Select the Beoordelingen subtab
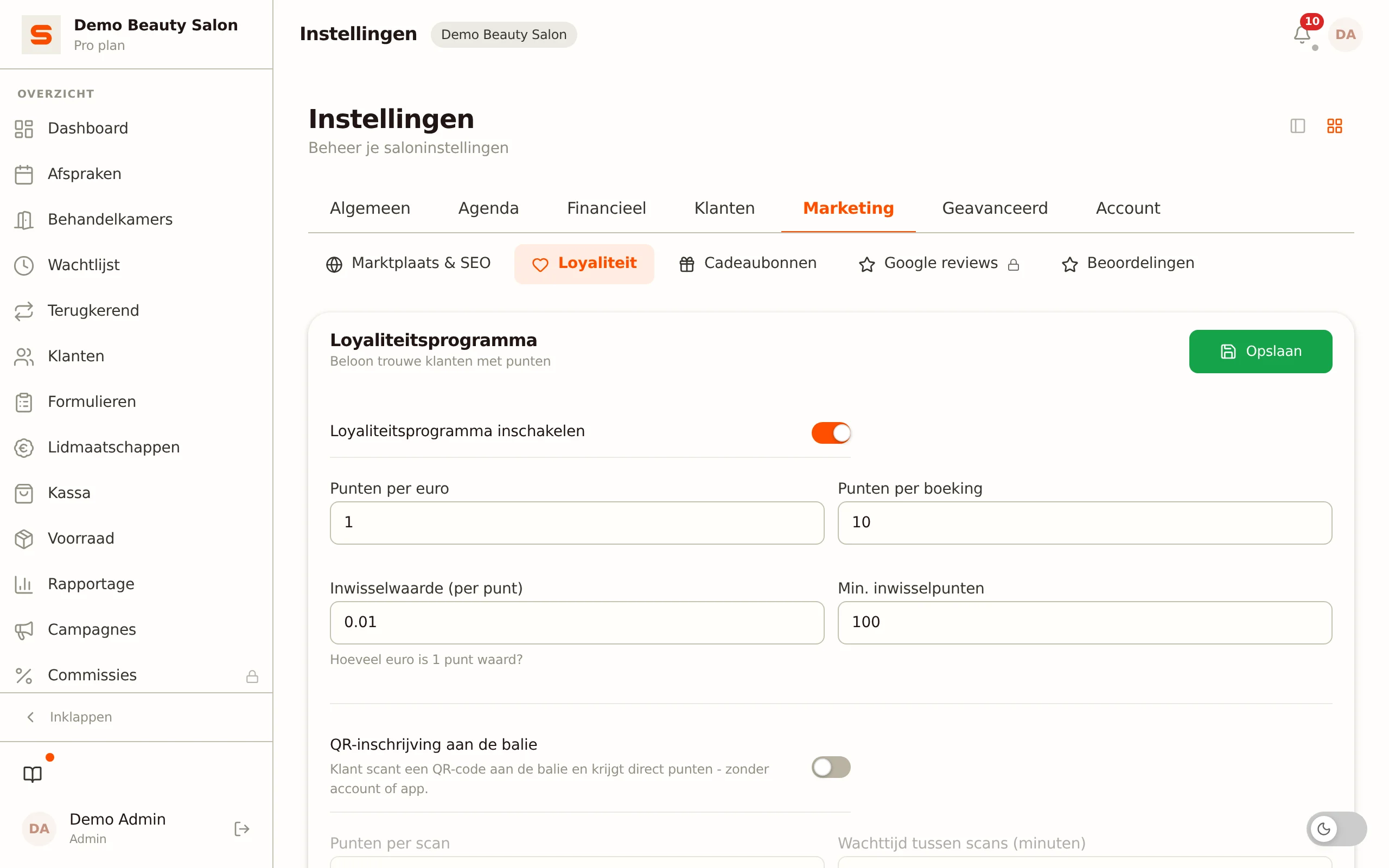1389x868 pixels. 1128,264
